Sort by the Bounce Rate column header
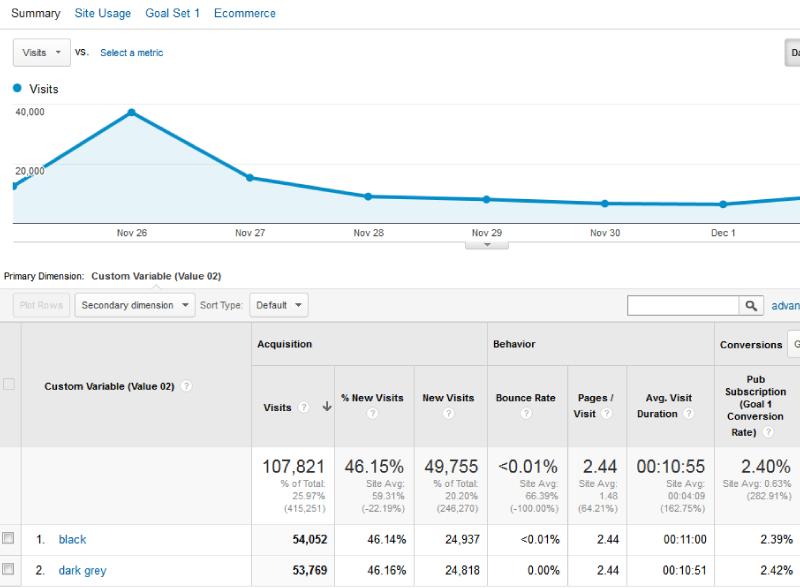The height and width of the screenshot is (588, 800). tap(526, 398)
